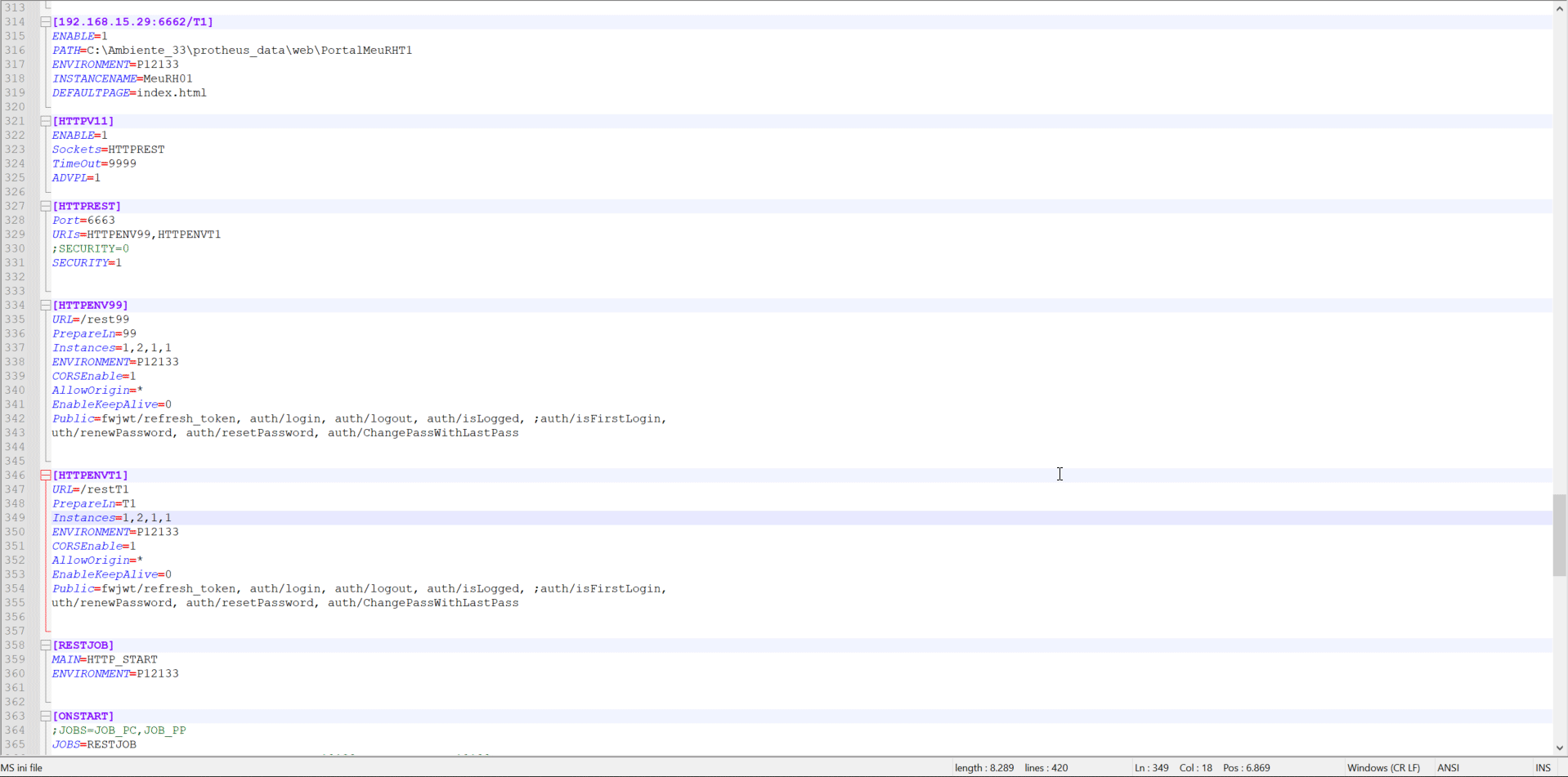Viewport: 1568px width, 777px height.
Task: Click the ANSI encoding status entry
Action: [1448, 768]
